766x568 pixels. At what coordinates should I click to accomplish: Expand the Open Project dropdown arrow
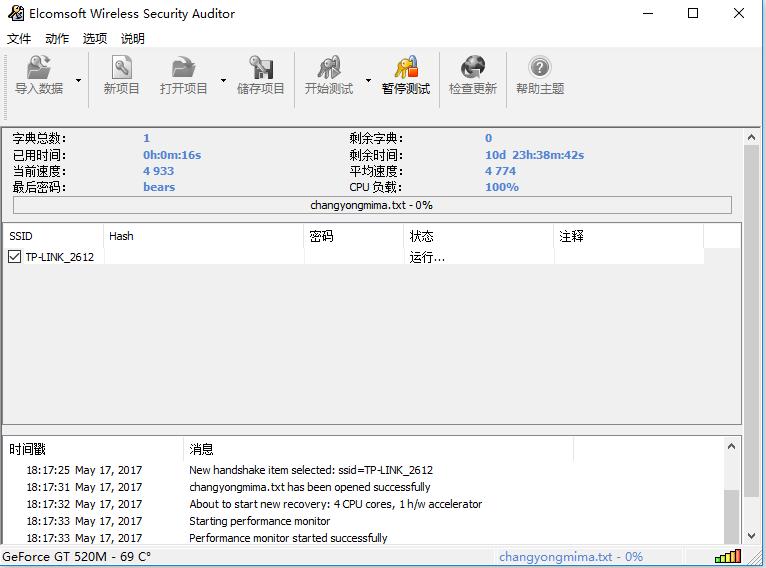point(223,80)
